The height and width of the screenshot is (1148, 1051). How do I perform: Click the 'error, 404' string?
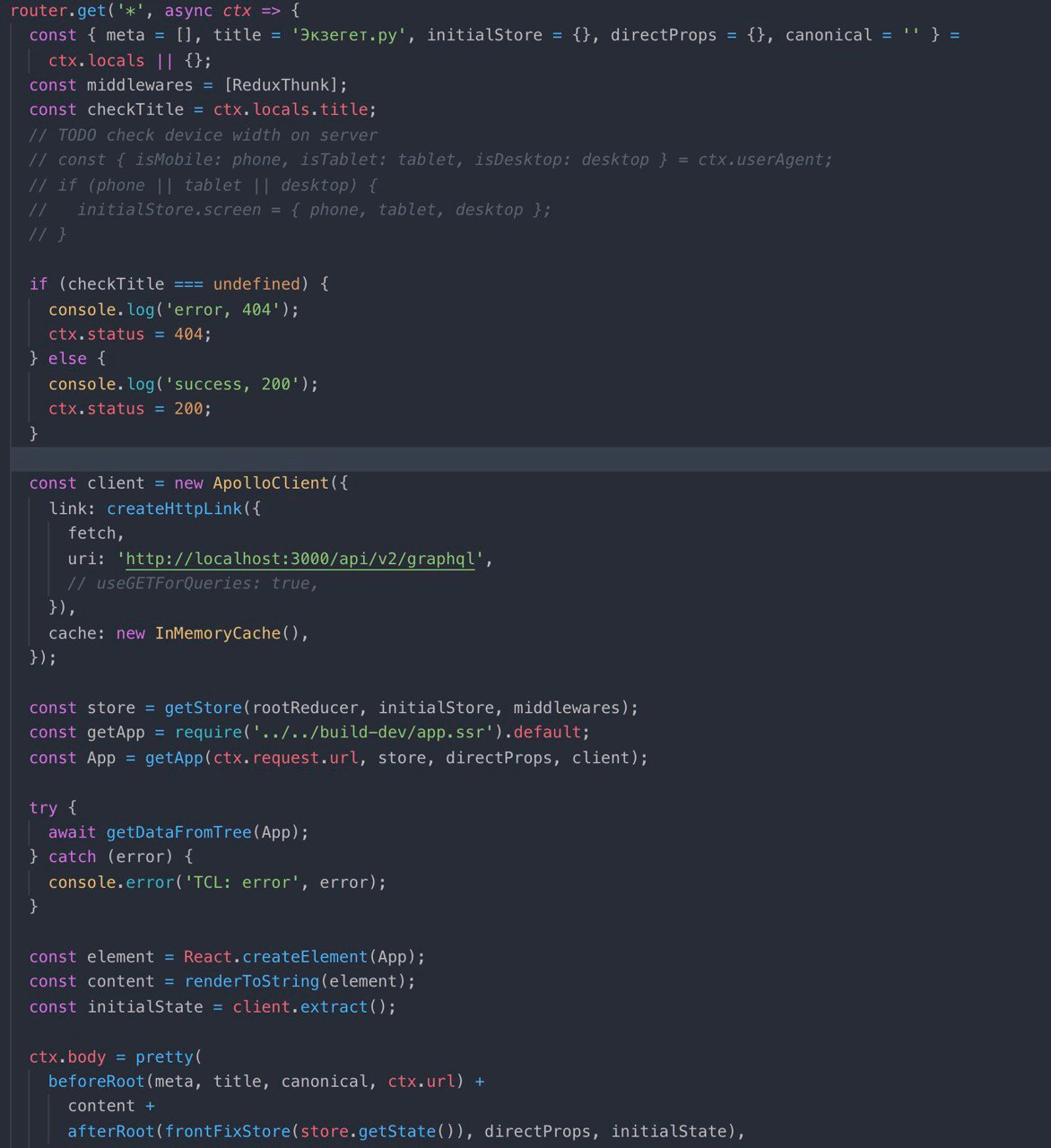pyautogui.click(x=222, y=309)
